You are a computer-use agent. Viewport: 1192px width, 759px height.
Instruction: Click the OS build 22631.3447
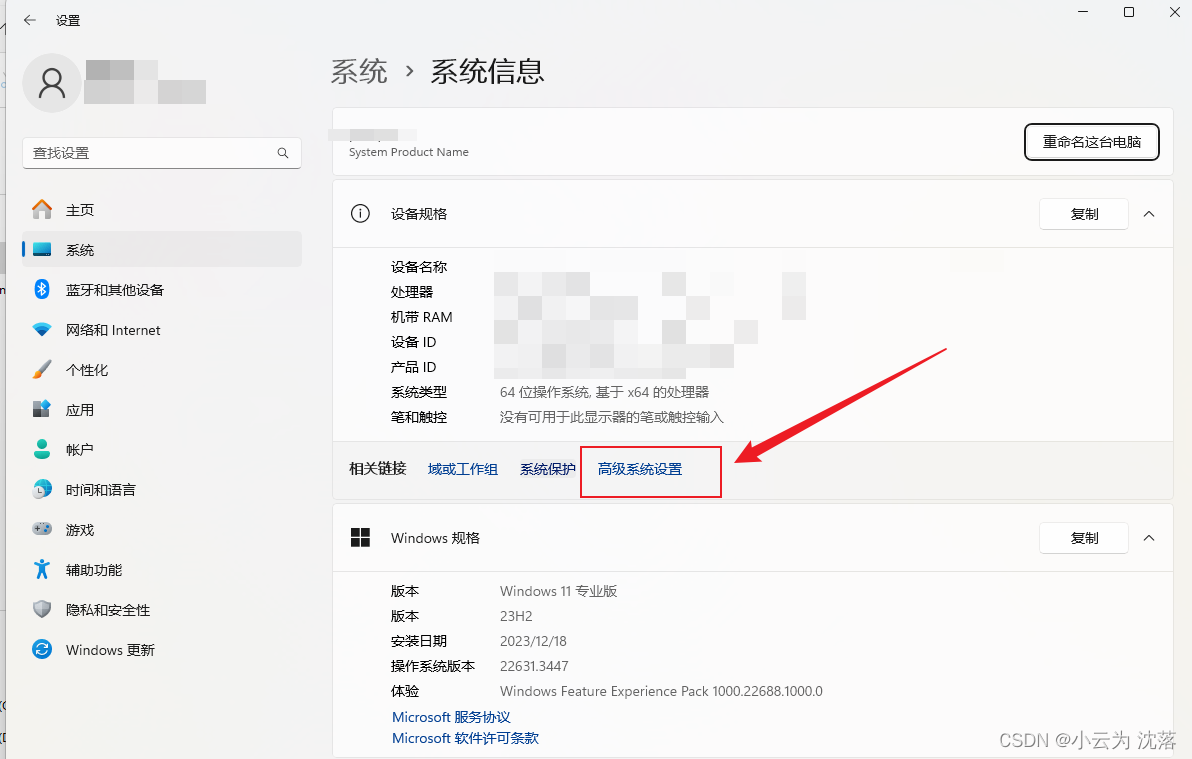(x=534, y=666)
